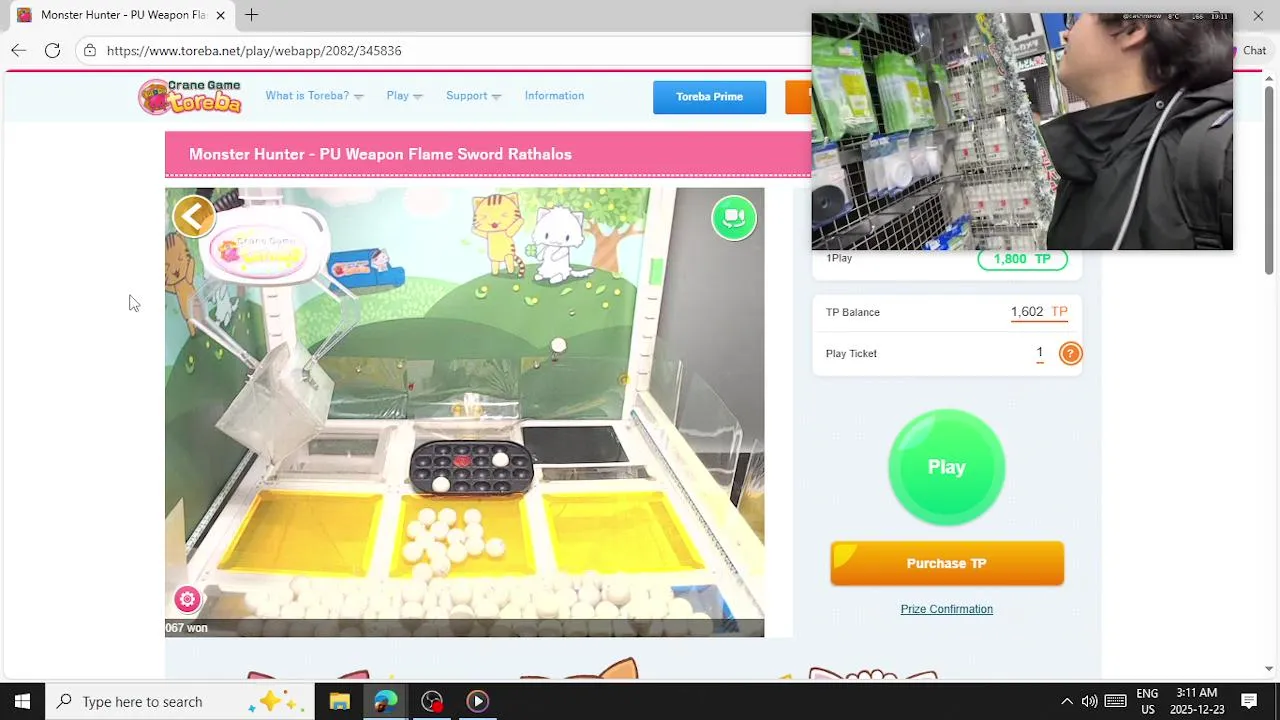Image resolution: width=1280 pixels, height=720 pixels.
Task: Click the OBS taskbar icon
Action: (431, 701)
